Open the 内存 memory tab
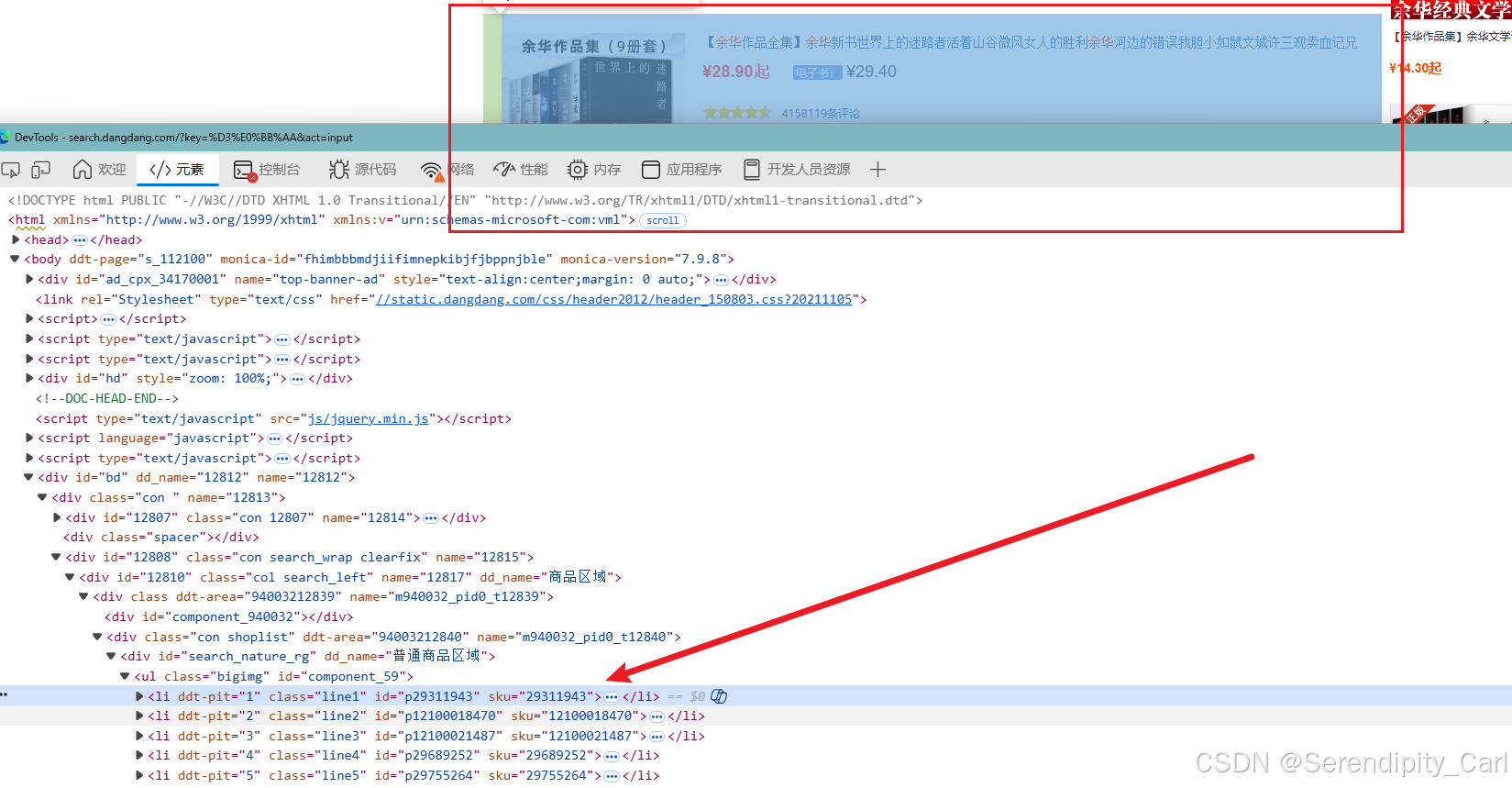Viewport: 1512px width, 788px height. tap(594, 170)
